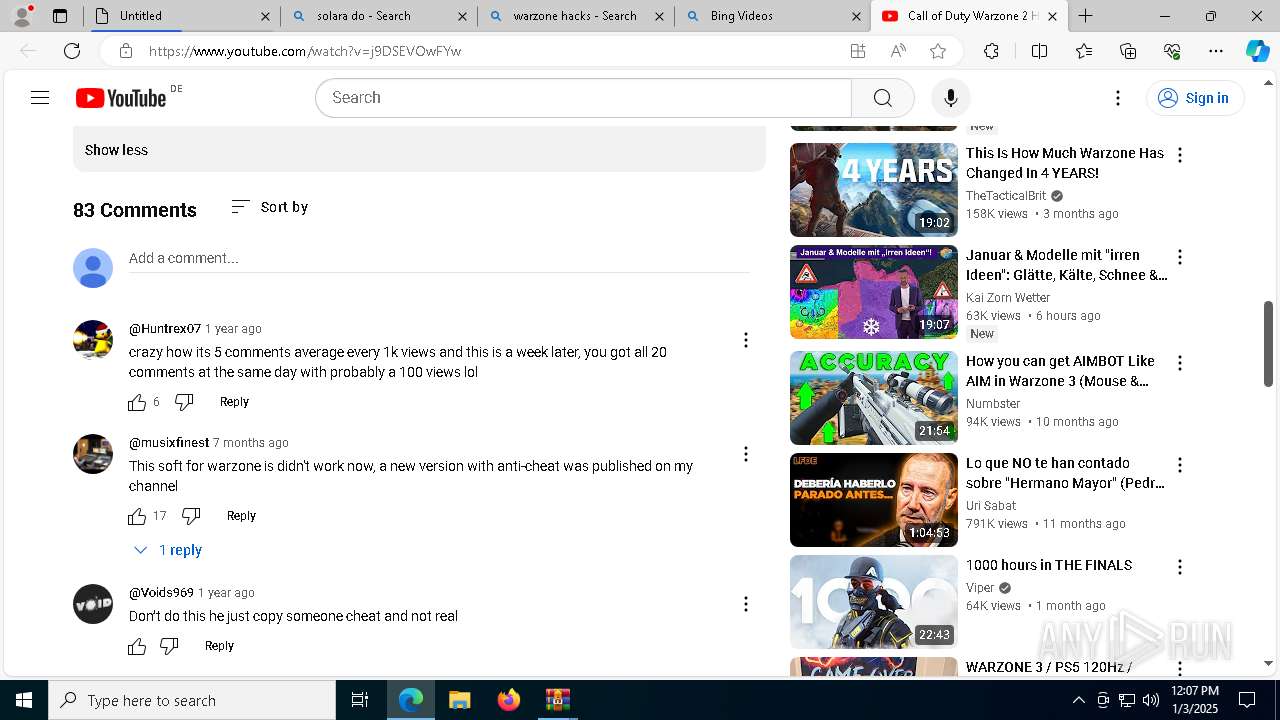Click the page vertical scrollbar thumb
Image resolution: width=1280 pixels, height=720 pixels.
click(x=1268, y=343)
